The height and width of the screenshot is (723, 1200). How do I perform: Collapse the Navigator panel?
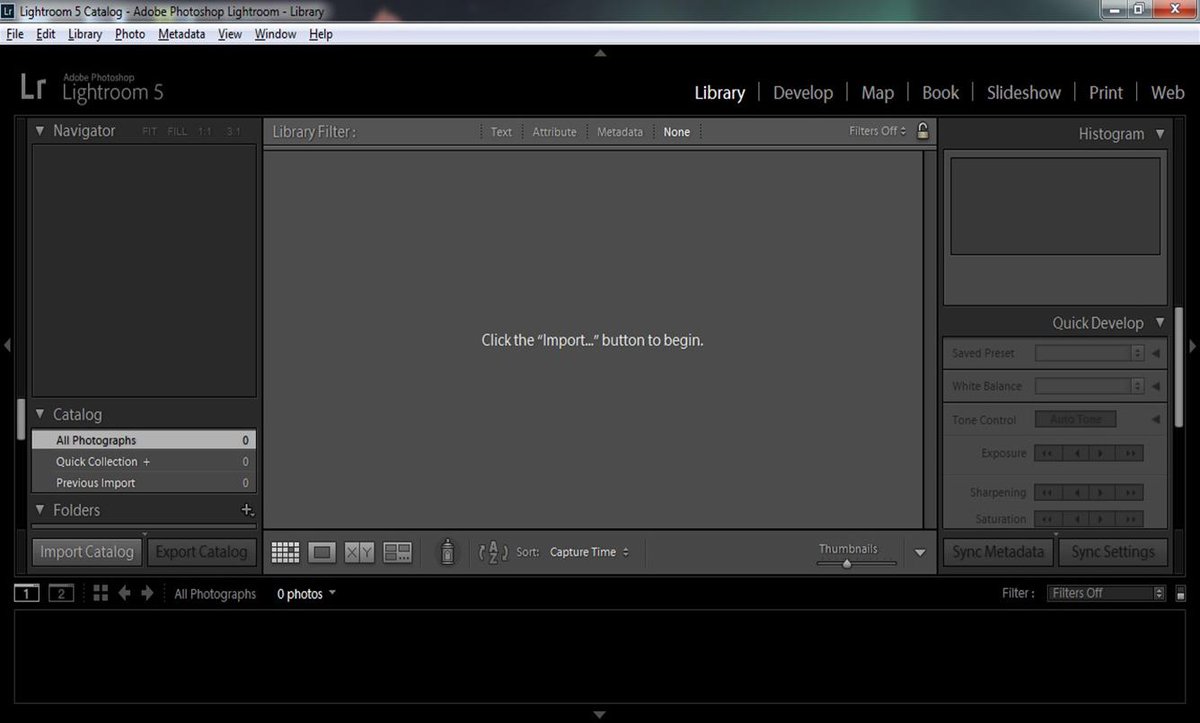tap(40, 130)
